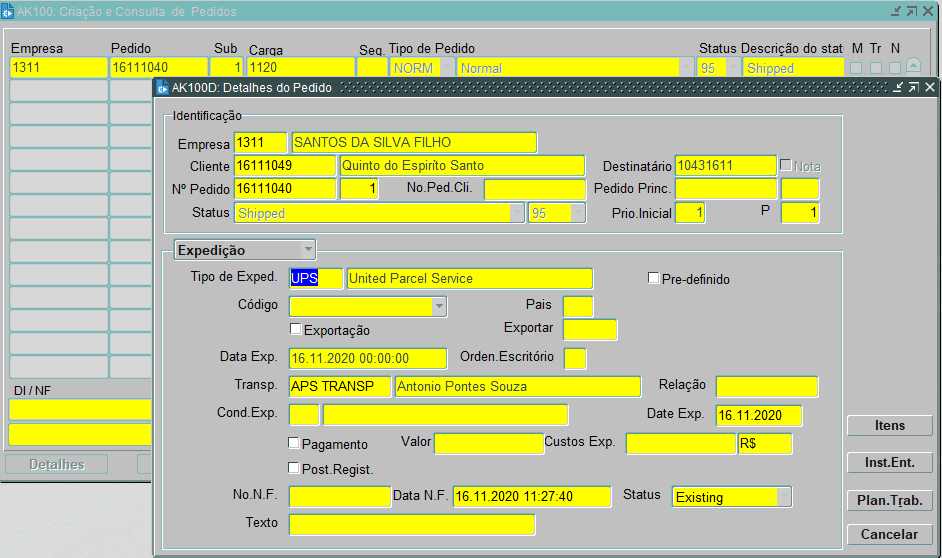Image resolution: width=942 pixels, height=558 pixels.
Task: Click the AK100 main window title icon
Action: (9, 12)
